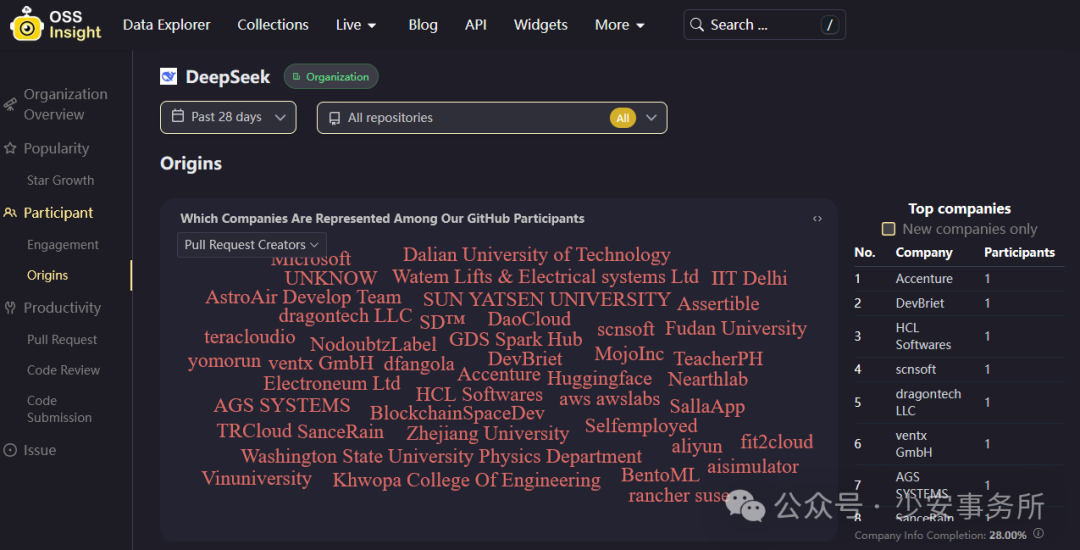This screenshot has width=1080, height=550.
Task: Expand the All repositories selector
Action: click(x=492, y=118)
